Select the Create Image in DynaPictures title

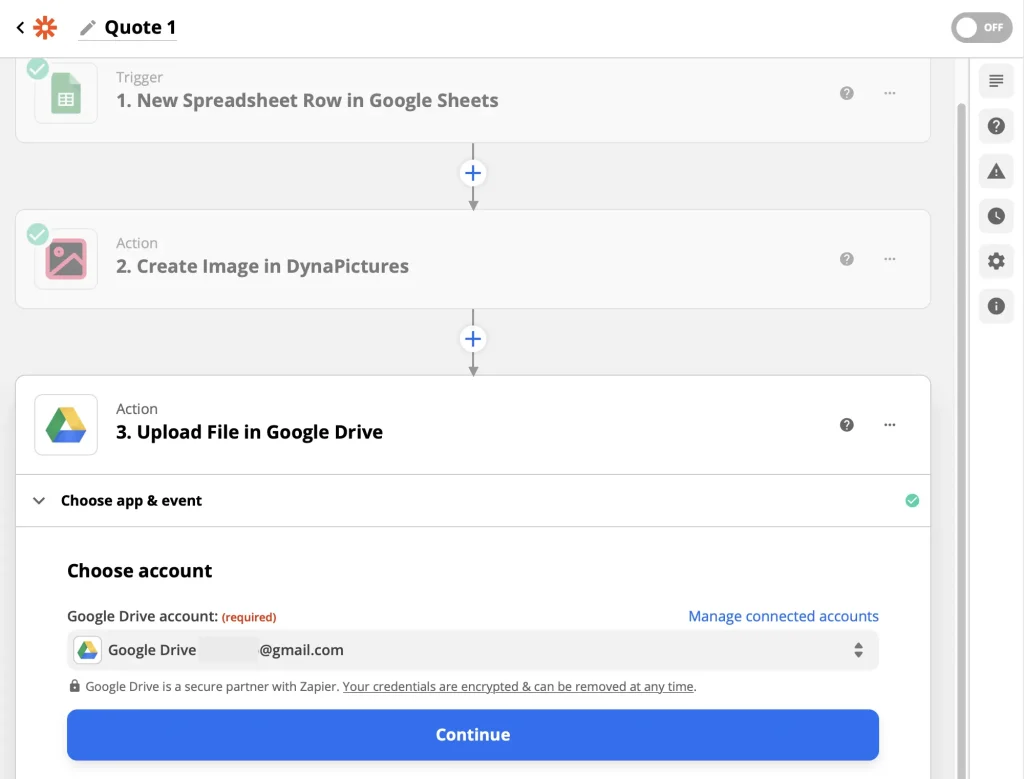click(263, 266)
